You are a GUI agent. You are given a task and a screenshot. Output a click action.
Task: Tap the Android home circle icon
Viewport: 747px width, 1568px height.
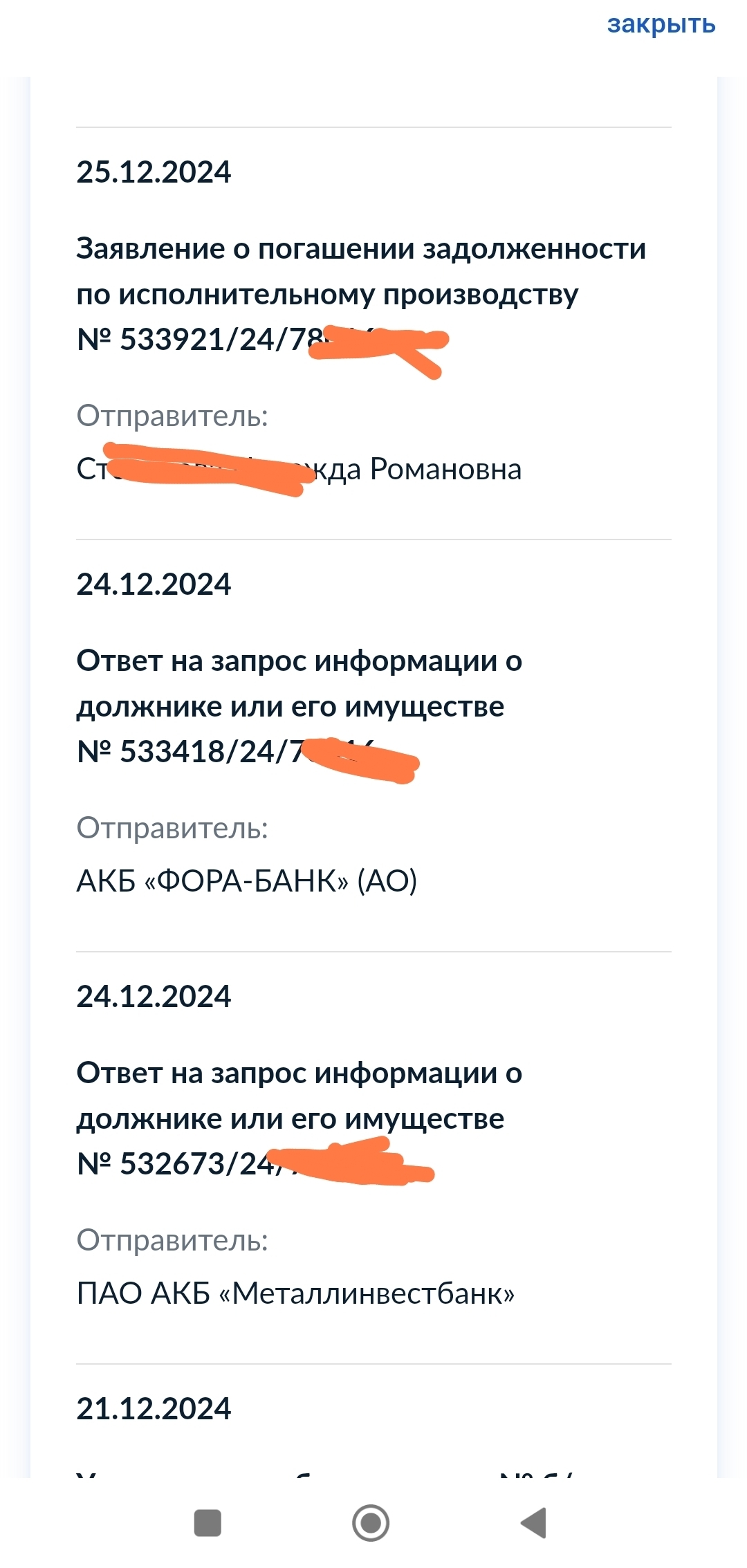pos(371,1522)
